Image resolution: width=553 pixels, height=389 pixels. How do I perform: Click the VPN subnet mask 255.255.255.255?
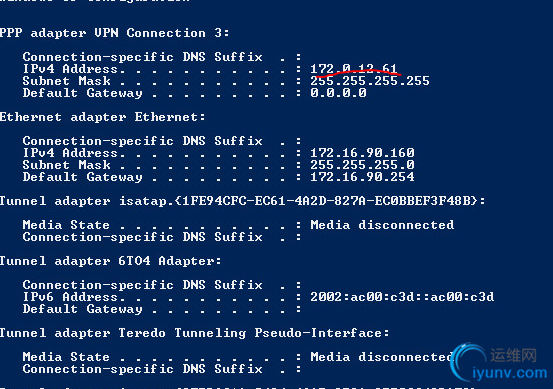[370, 81]
